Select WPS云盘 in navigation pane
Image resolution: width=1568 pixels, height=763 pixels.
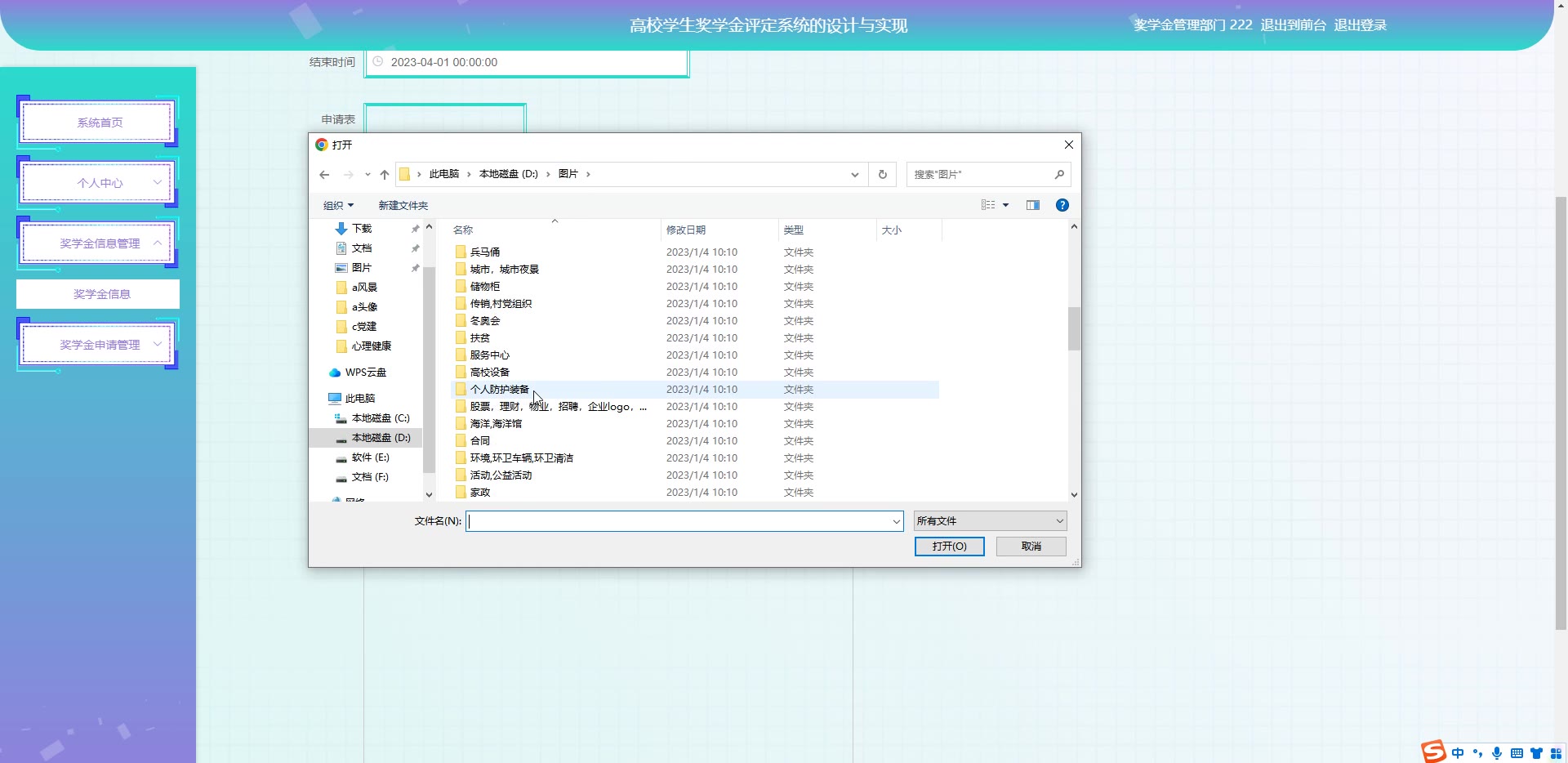pos(365,373)
